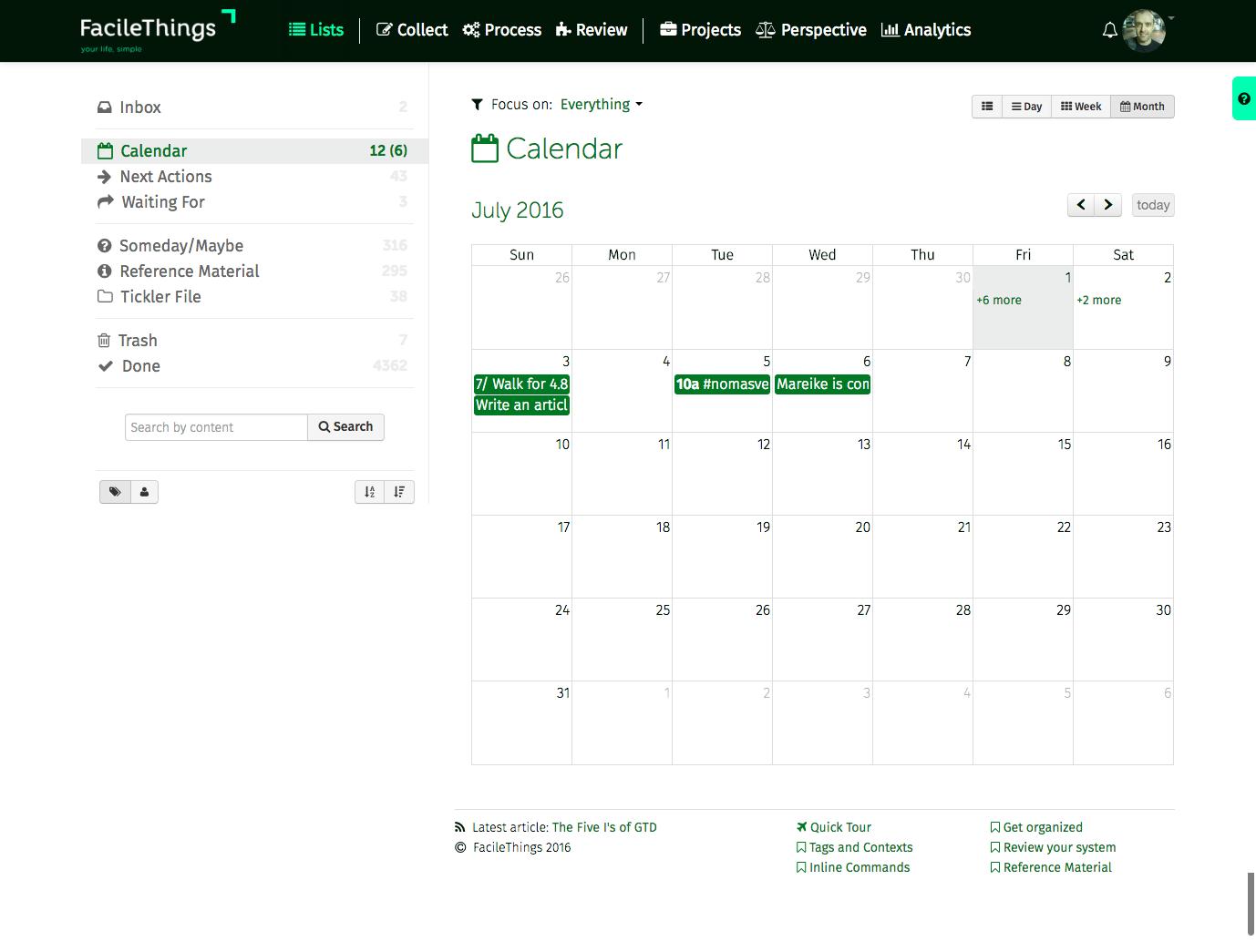The image size is (1256, 952).
Task: Open the "Write an articl" event
Action: (x=521, y=405)
